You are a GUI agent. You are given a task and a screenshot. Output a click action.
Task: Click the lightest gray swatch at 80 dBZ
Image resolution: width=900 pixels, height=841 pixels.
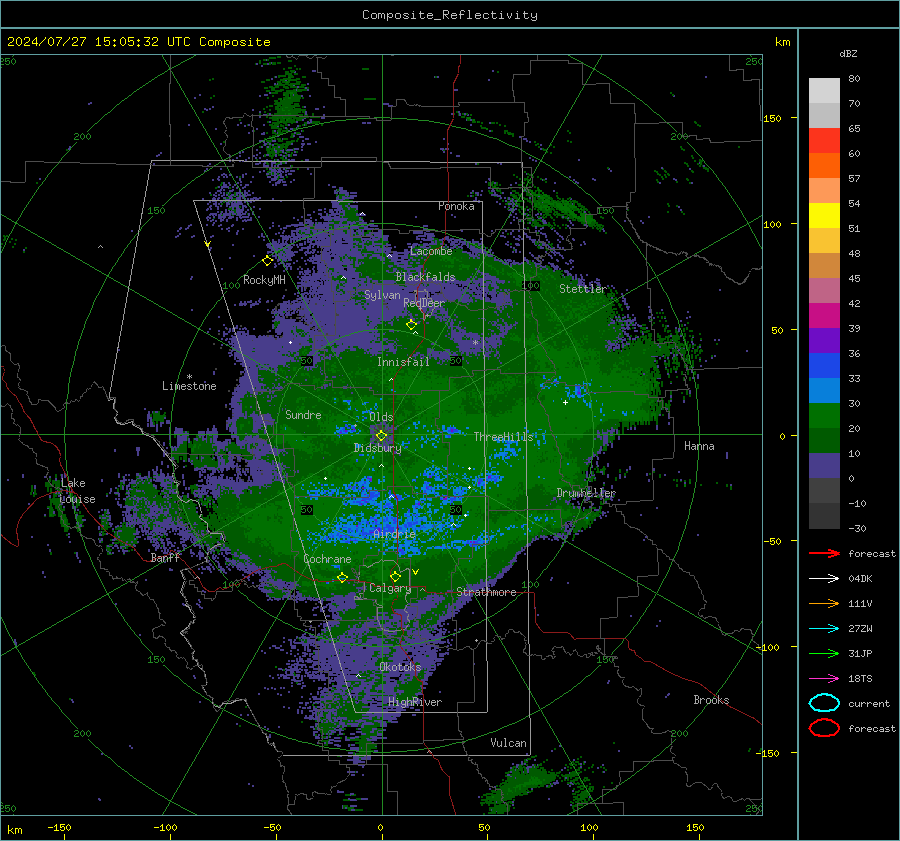click(x=824, y=90)
